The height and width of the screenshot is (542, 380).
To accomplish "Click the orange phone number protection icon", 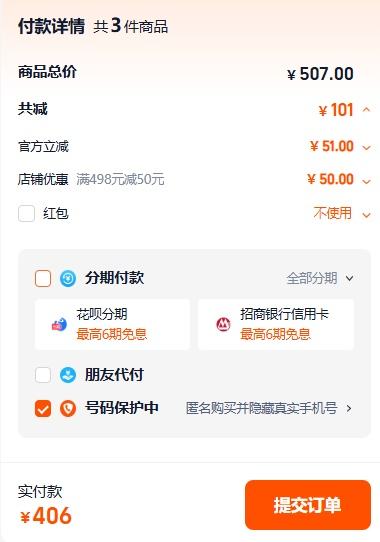I will click(68, 409).
